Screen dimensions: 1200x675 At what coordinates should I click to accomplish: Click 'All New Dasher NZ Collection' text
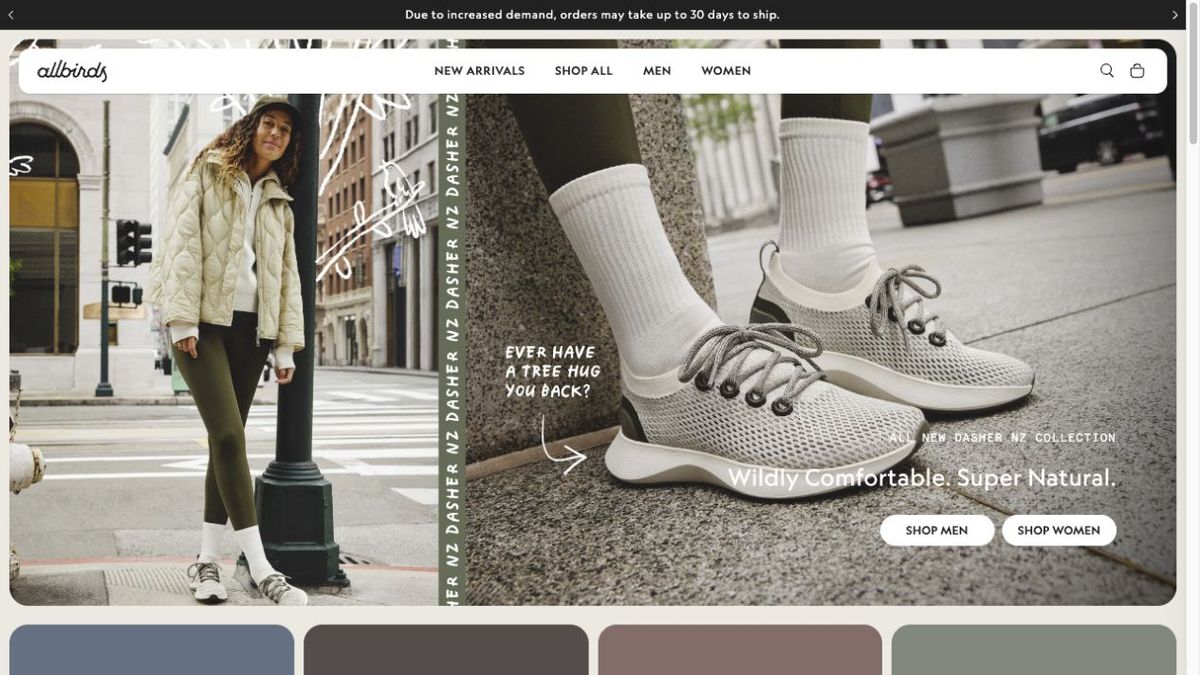tap(1002, 438)
